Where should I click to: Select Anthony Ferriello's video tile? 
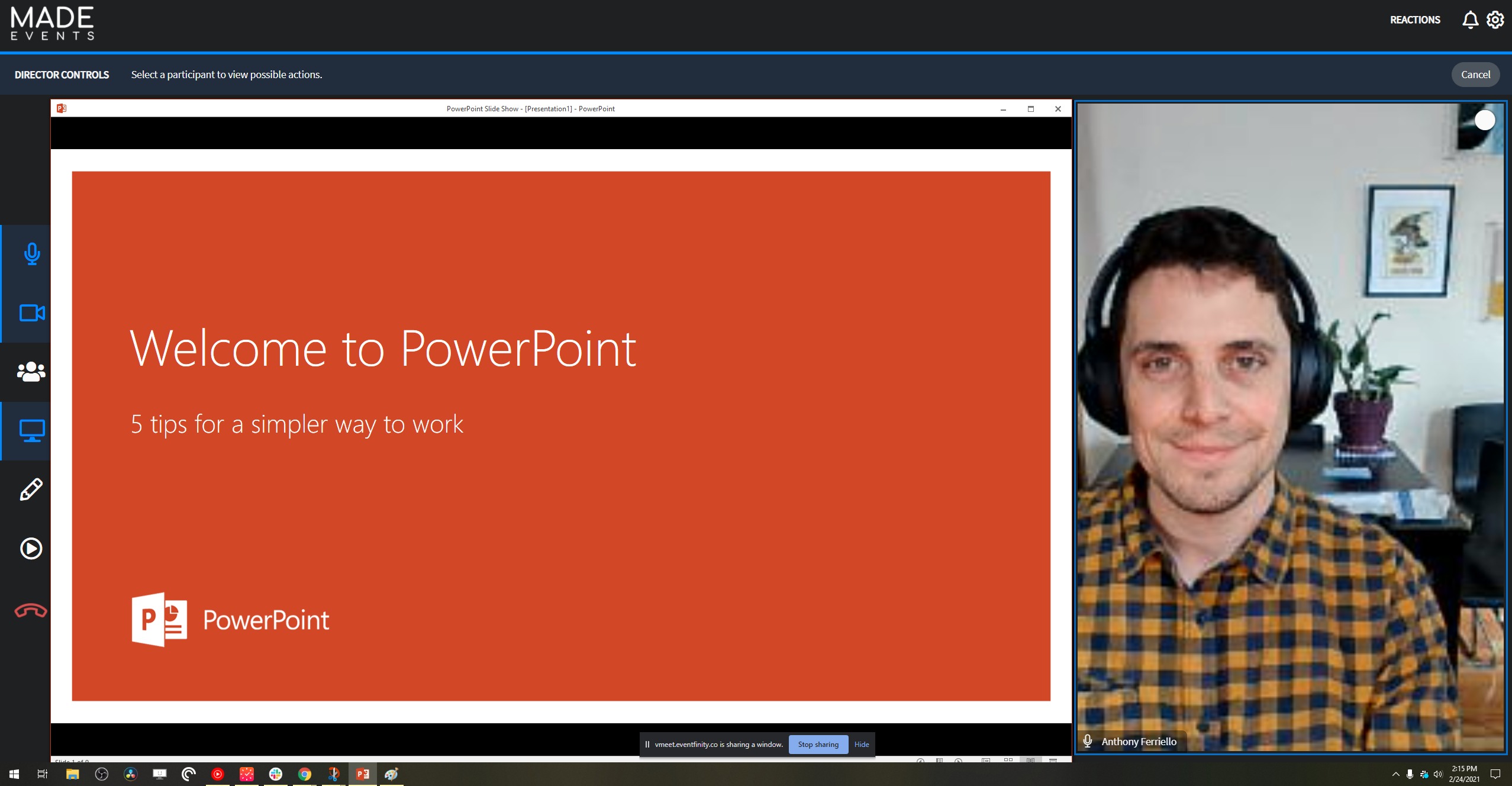[1290, 427]
